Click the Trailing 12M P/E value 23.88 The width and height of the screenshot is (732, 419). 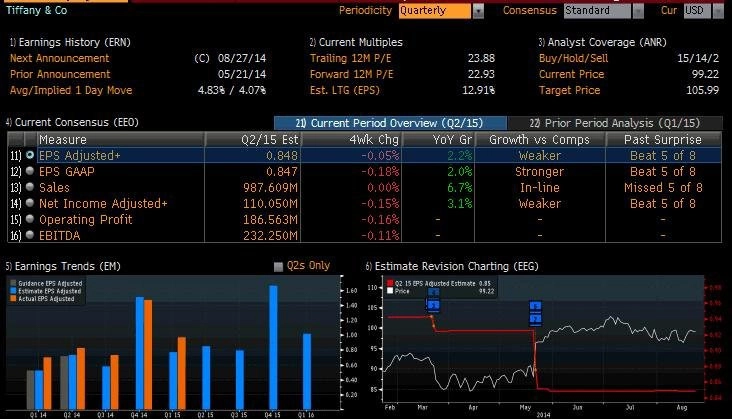coord(481,58)
